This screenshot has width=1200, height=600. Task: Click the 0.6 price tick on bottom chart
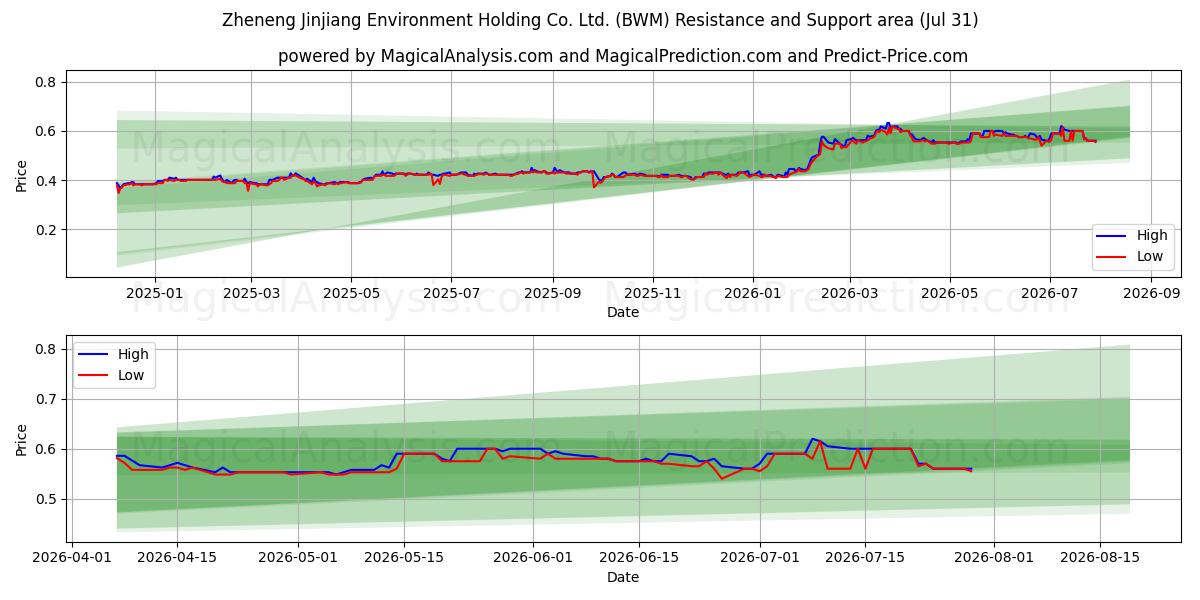[x=48, y=449]
